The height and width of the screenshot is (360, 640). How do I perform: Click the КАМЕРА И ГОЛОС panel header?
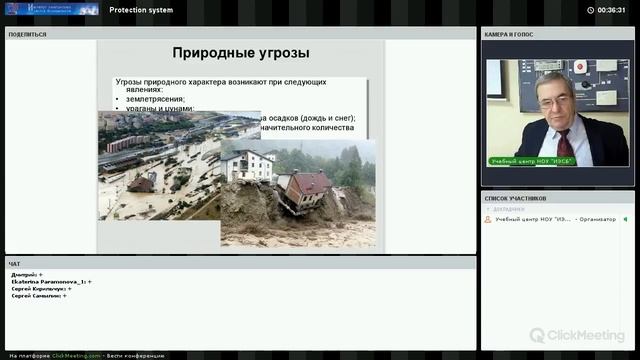558,34
